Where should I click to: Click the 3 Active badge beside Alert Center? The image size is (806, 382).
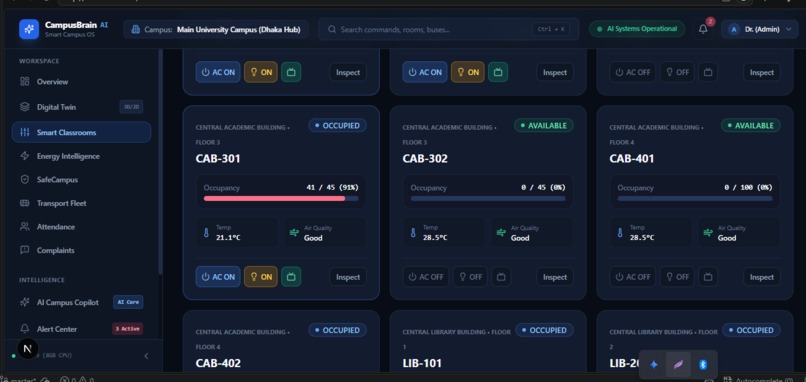coord(127,329)
